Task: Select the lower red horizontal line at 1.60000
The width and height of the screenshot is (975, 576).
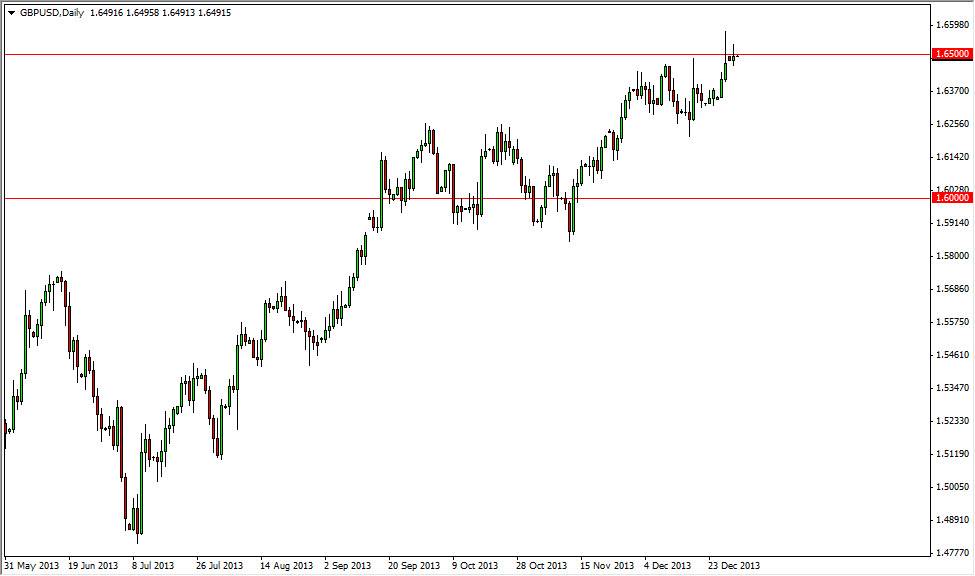Action: click(x=466, y=199)
